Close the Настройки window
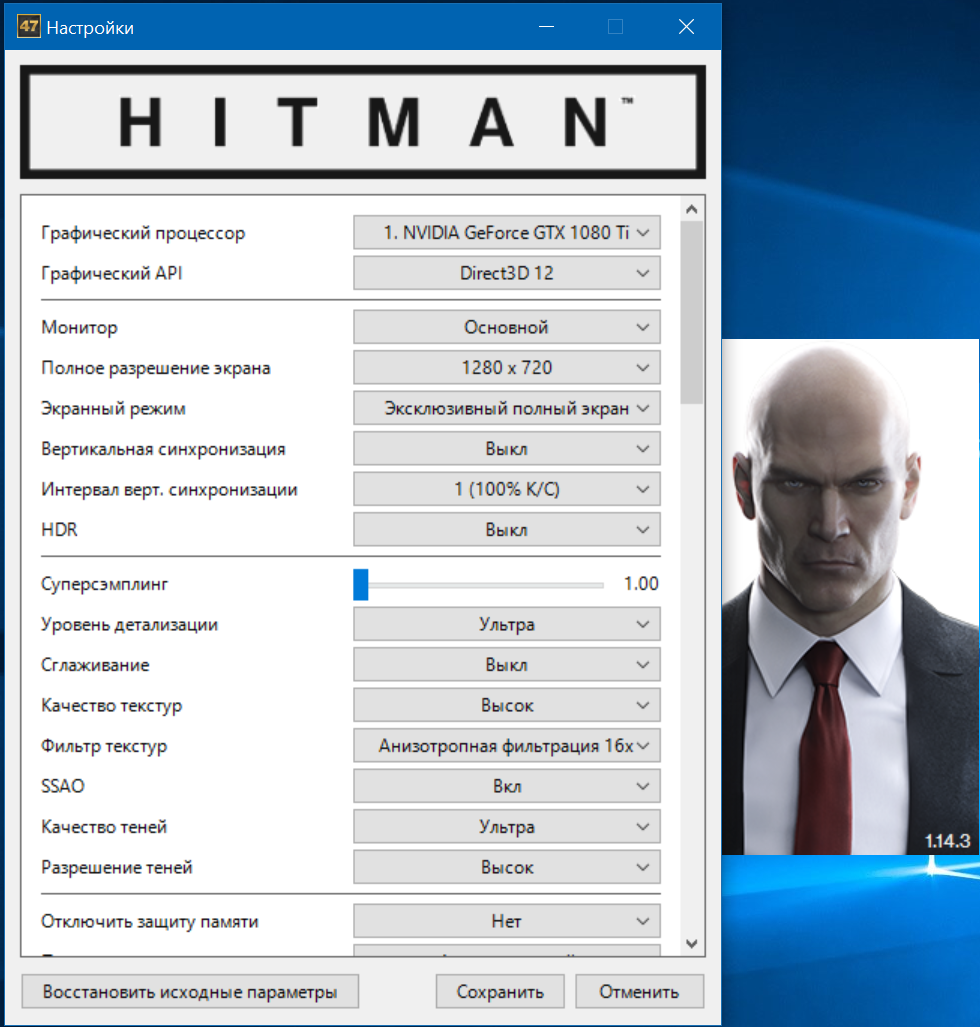This screenshot has height=1027, width=980. (686, 27)
